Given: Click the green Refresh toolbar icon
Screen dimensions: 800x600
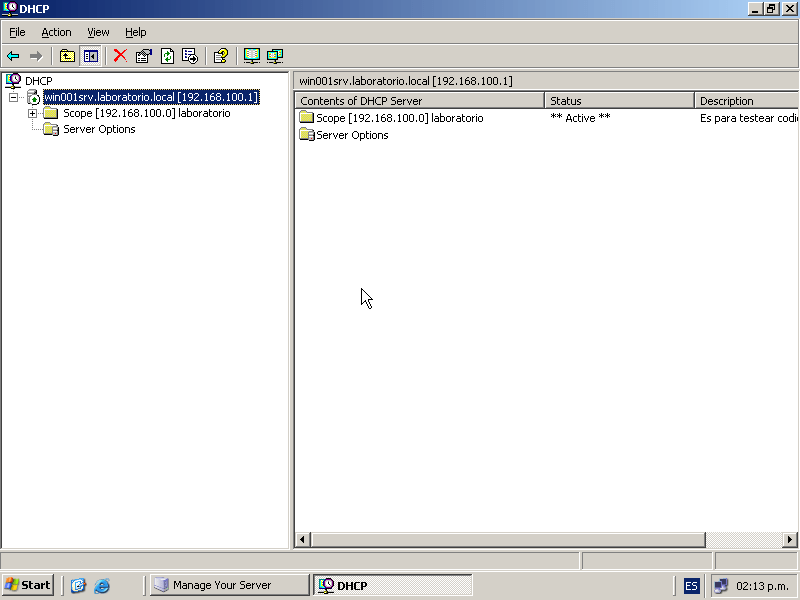Looking at the screenshot, I should click(x=167, y=56).
